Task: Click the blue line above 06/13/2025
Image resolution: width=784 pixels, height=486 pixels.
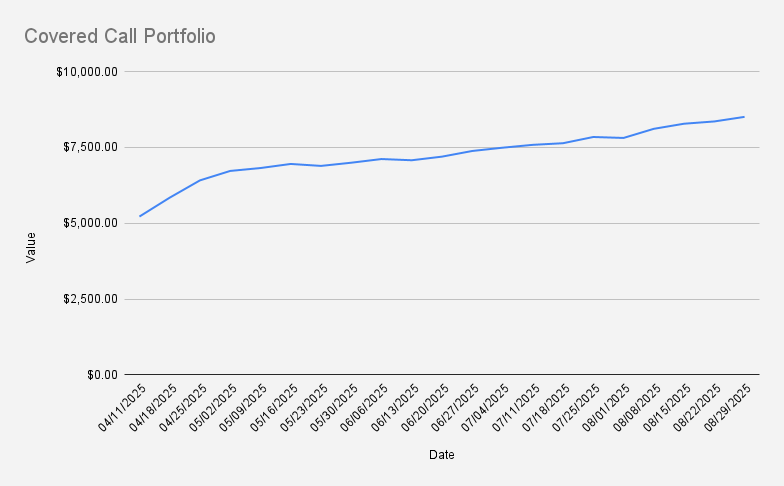Action: pyautogui.click(x=412, y=160)
